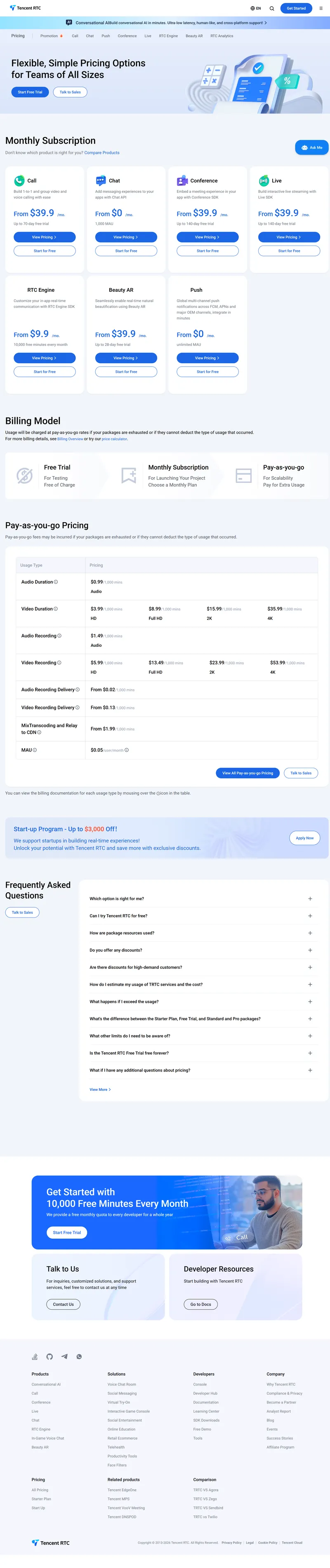Click View Pricing on the Push card
This screenshot has width=330, height=1568.
click(x=207, y=358)
